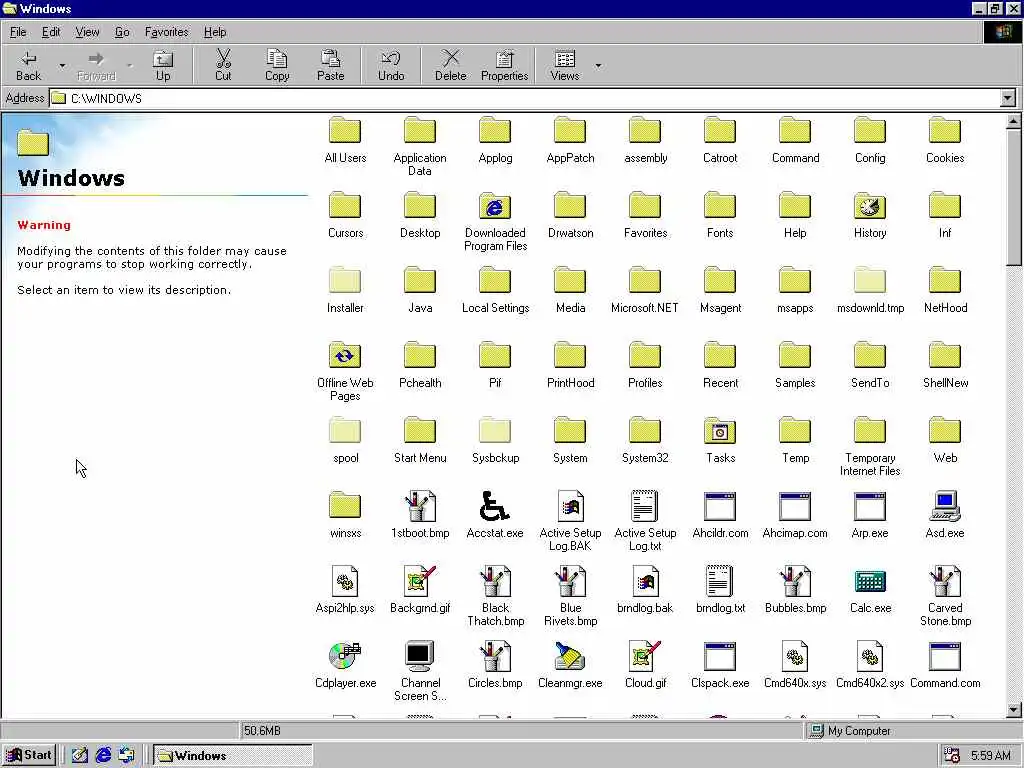Select the bmdlog.bak file

click(645, 590)
